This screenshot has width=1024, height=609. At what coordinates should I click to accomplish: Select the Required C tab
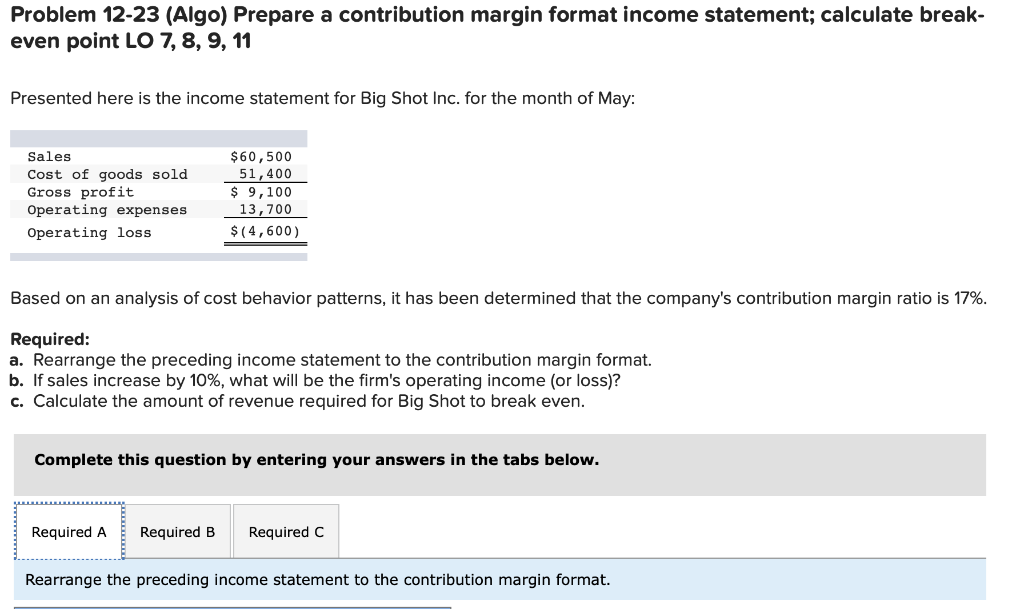(286, 531)
